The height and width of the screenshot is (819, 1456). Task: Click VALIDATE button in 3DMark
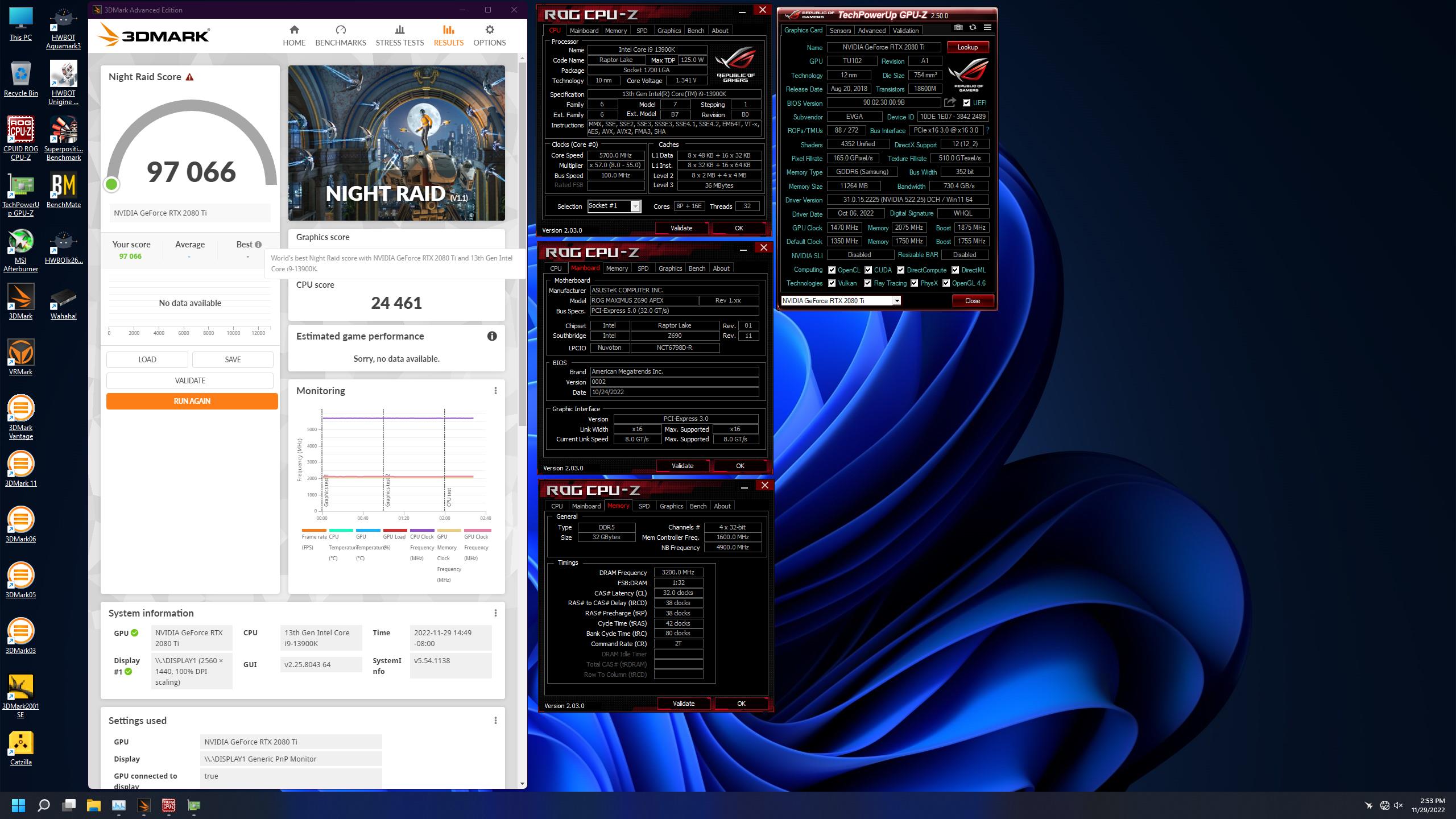[190, 380]
